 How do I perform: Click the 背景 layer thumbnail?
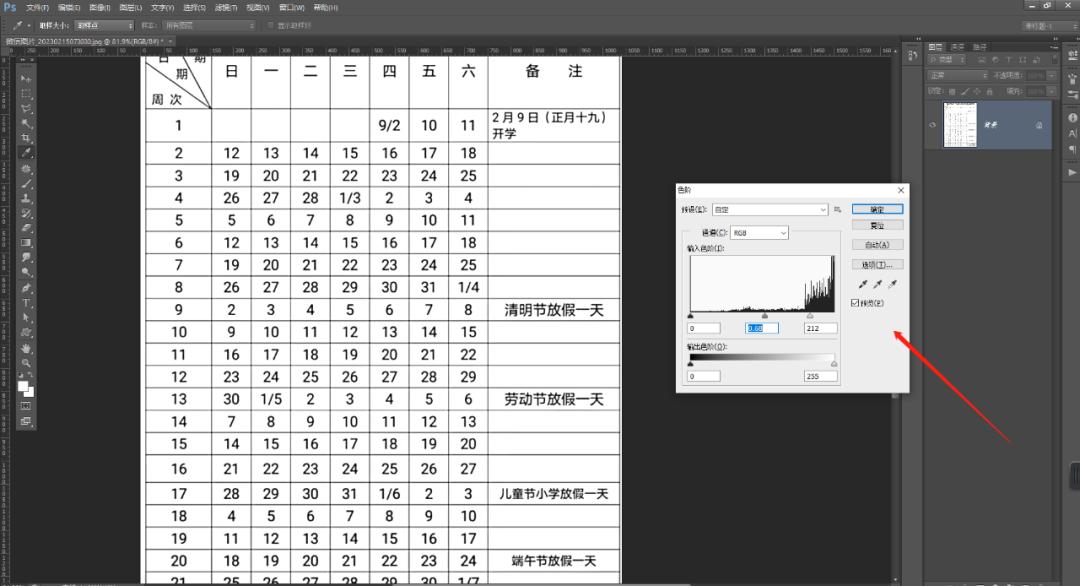(960, 124)
